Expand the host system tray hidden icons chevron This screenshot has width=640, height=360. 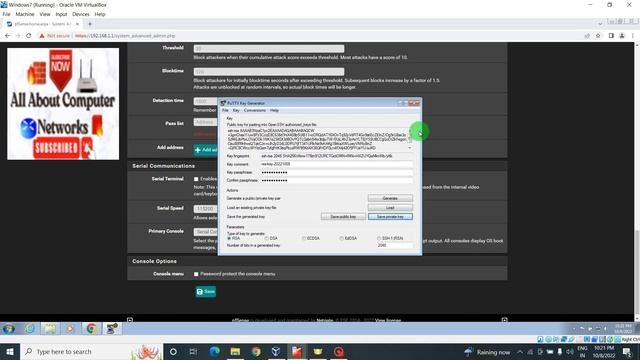(520, 352)
